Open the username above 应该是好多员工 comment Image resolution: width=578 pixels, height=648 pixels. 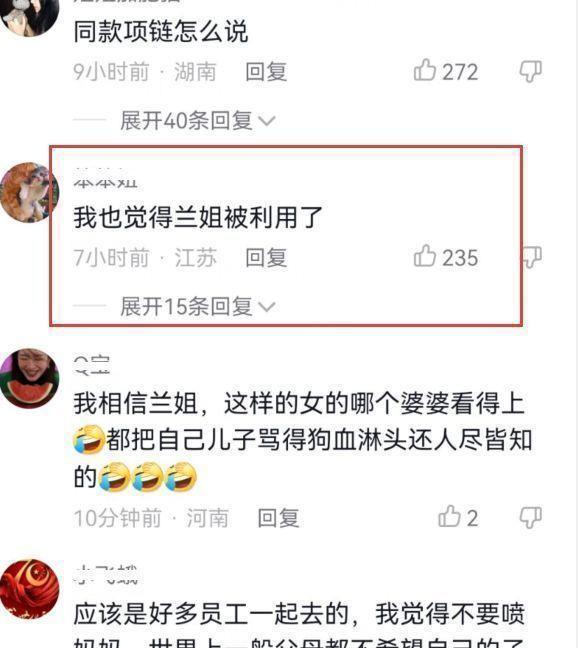pos(105,575)
